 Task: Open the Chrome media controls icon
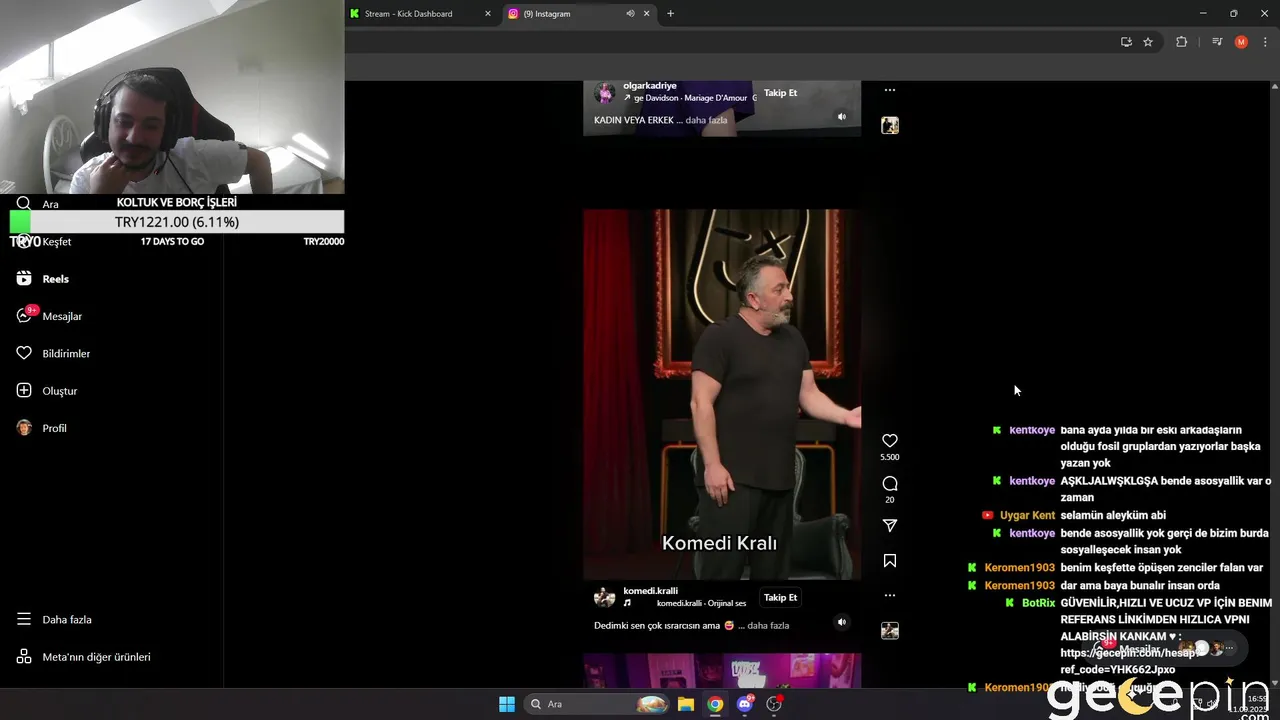click(1217, 42)
